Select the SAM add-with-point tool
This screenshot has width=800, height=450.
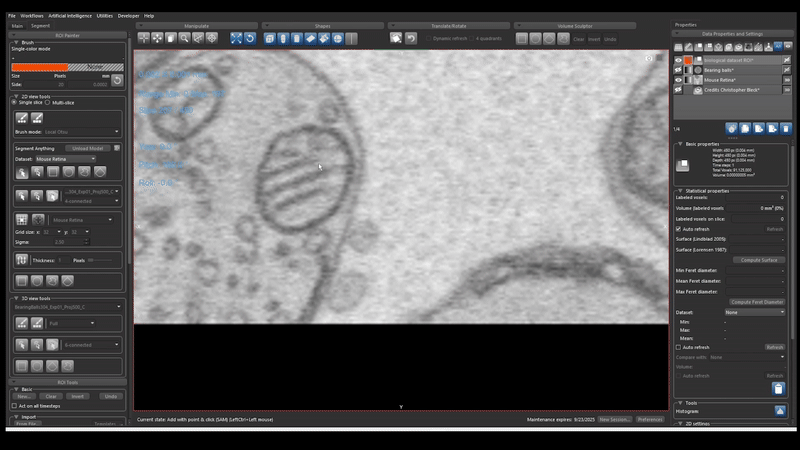pos(22,172)
